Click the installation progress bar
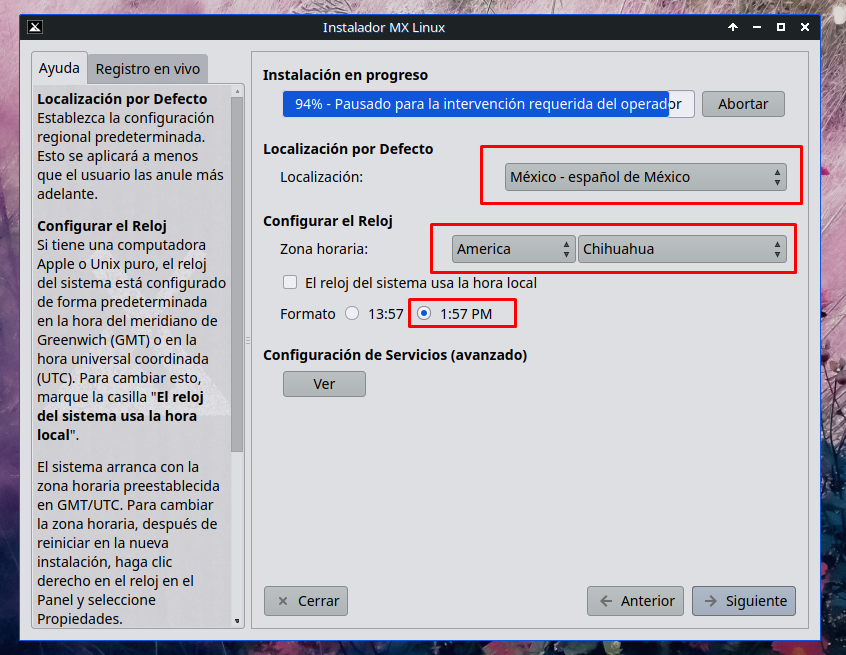 487,104
